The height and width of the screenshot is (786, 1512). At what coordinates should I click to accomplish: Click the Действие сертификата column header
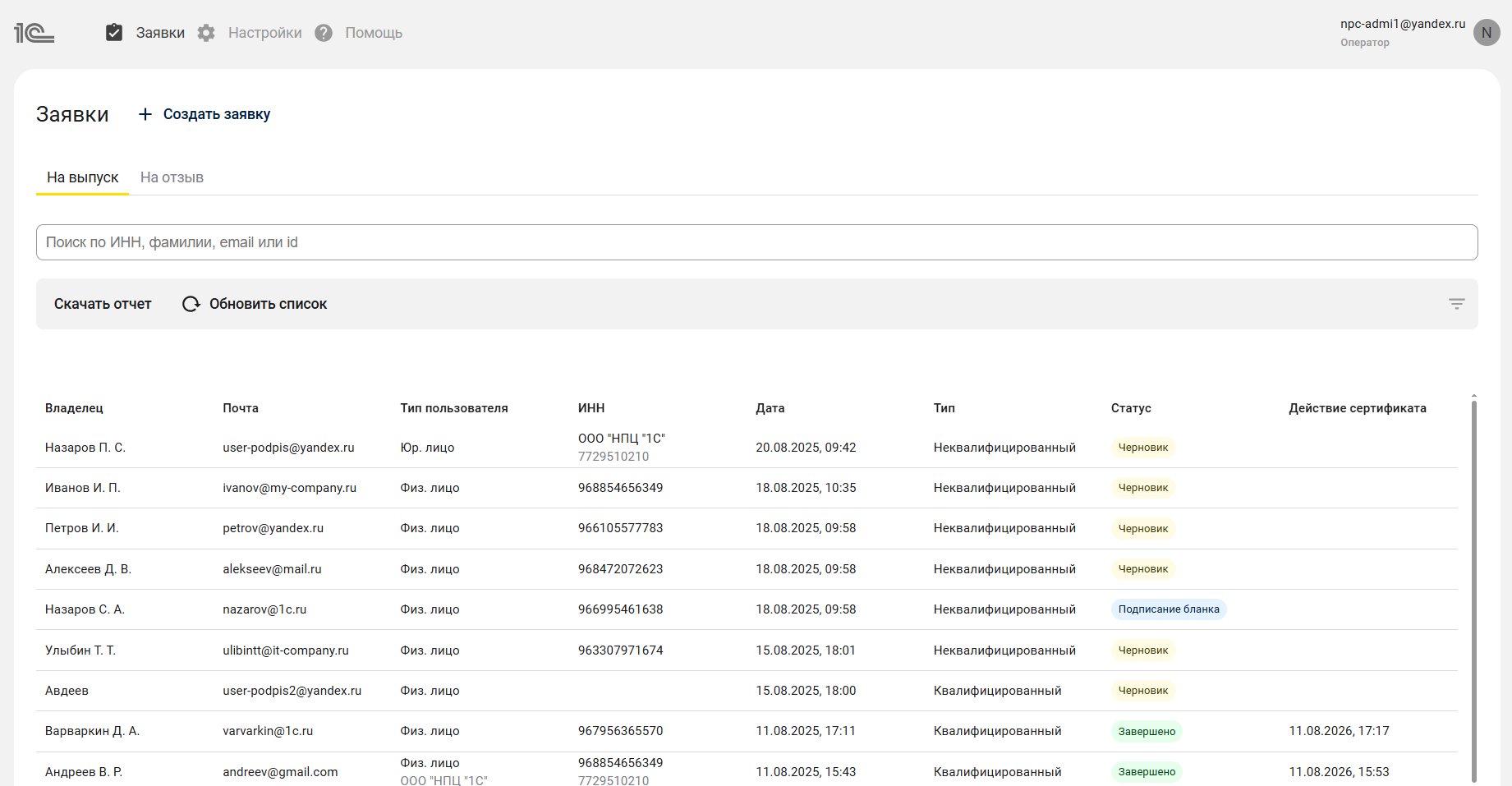(x=1358, y=408)
